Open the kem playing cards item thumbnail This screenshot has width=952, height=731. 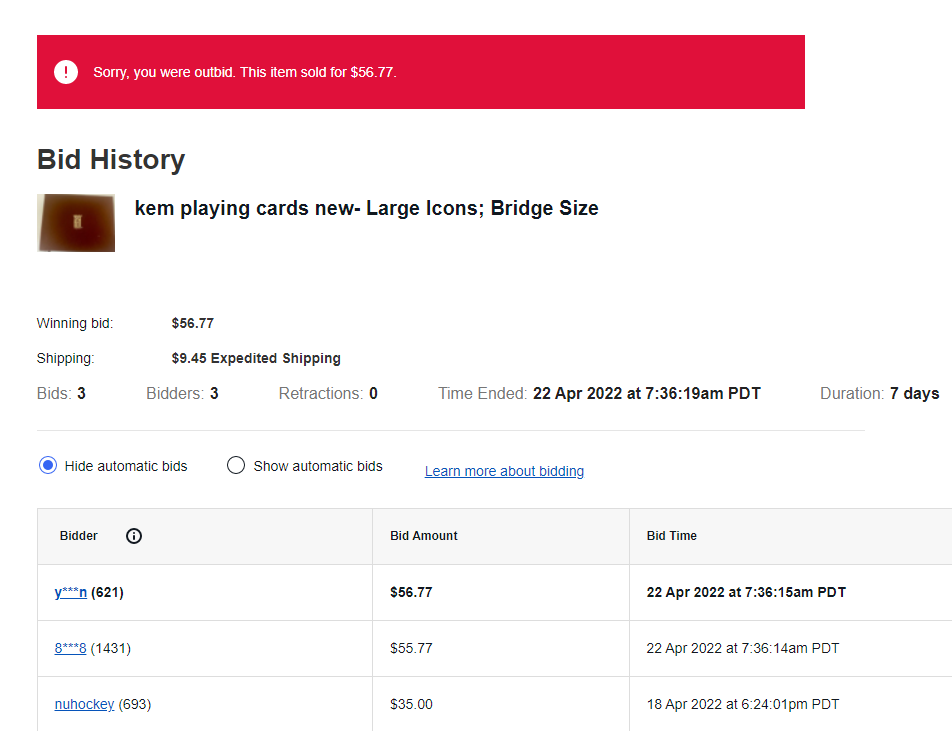coord(76,223)
